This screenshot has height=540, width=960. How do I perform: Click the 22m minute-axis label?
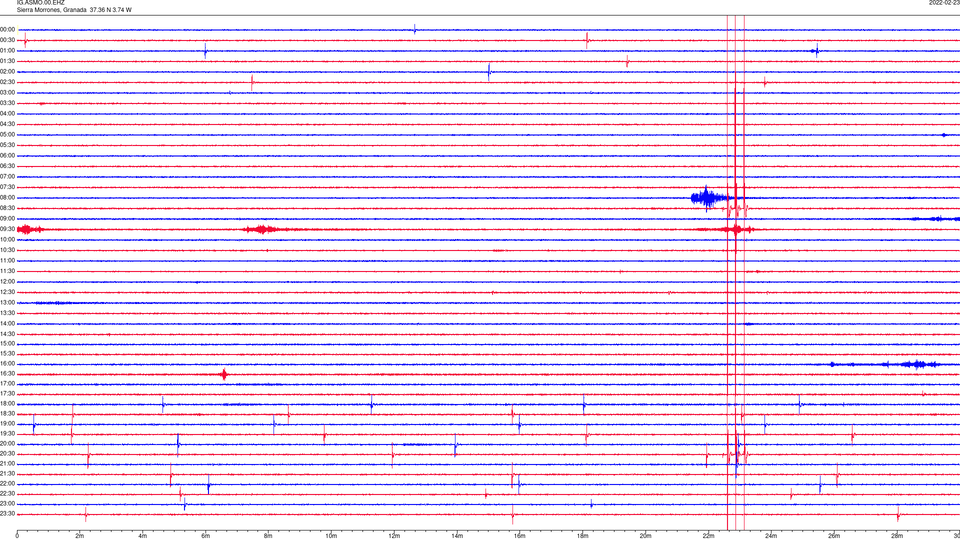pos(708,536)
